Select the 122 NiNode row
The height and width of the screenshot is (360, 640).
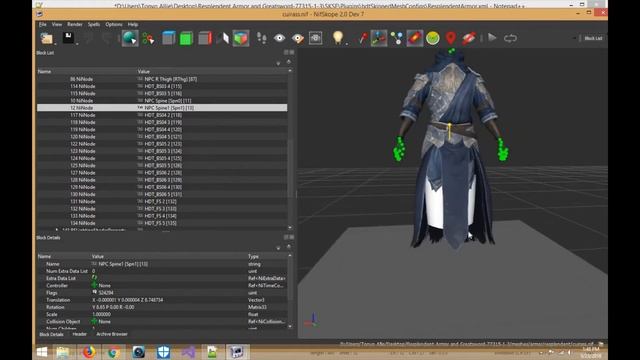162,144
